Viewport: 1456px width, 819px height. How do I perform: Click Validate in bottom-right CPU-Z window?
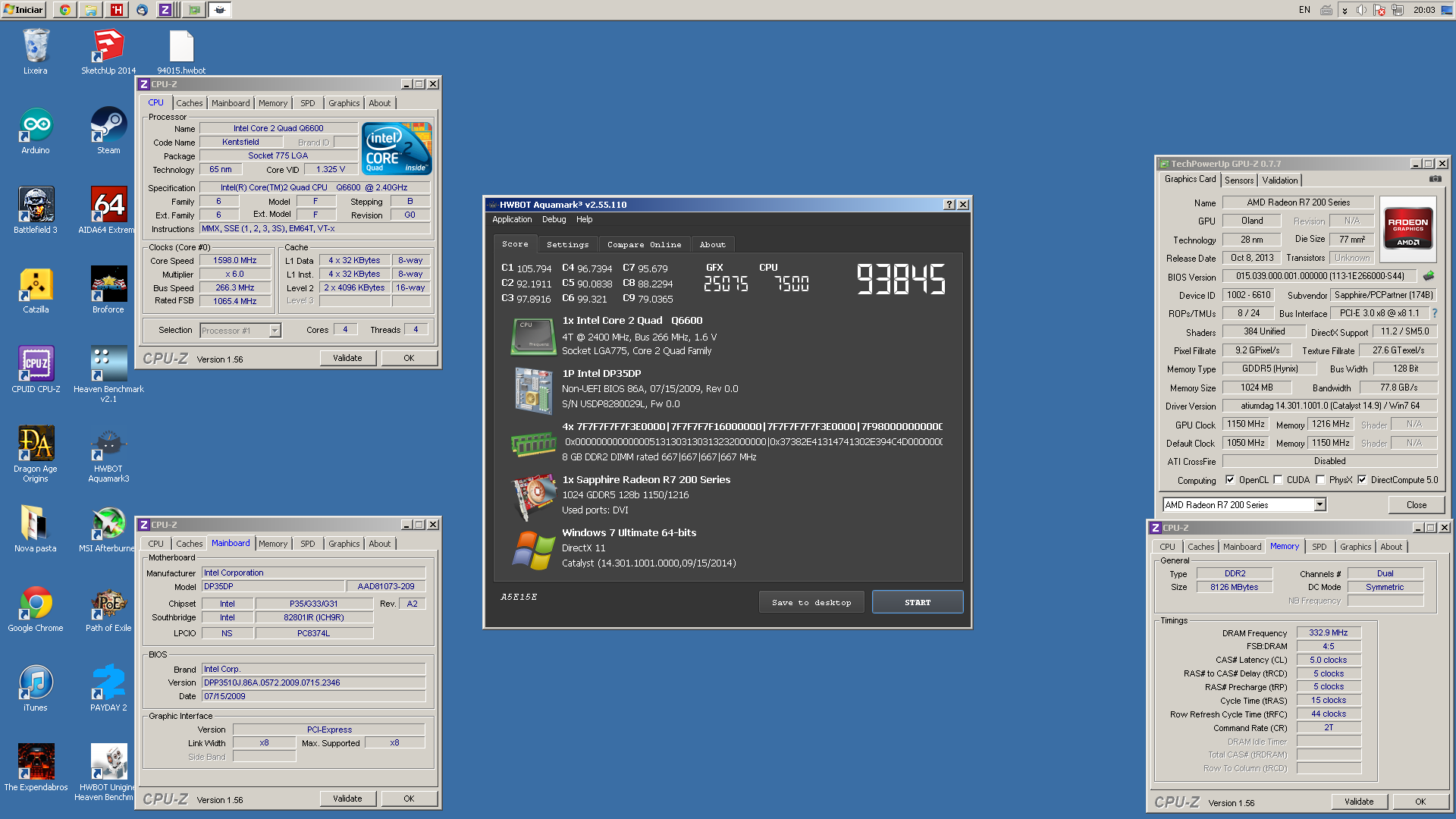[x=1359, y=802]
